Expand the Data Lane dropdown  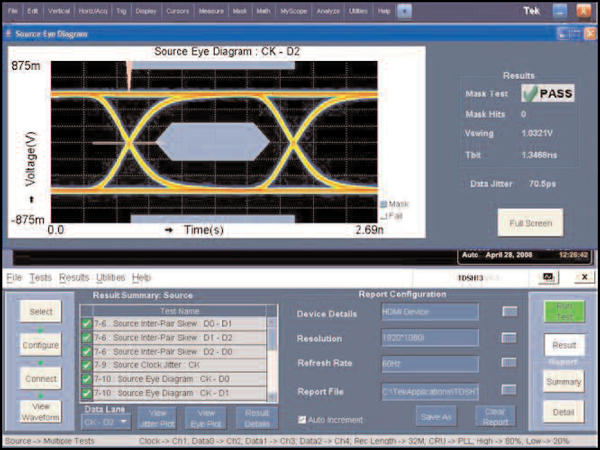(123, 422)
